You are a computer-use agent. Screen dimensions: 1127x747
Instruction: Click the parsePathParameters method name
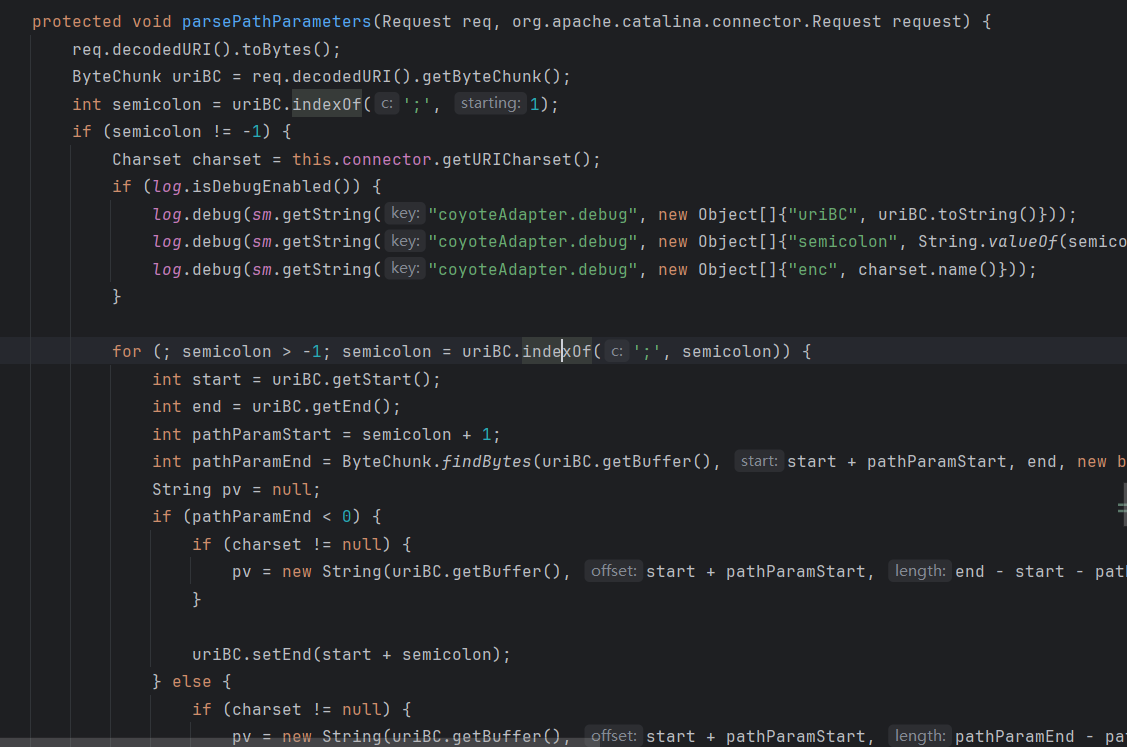tap(276, 21)
